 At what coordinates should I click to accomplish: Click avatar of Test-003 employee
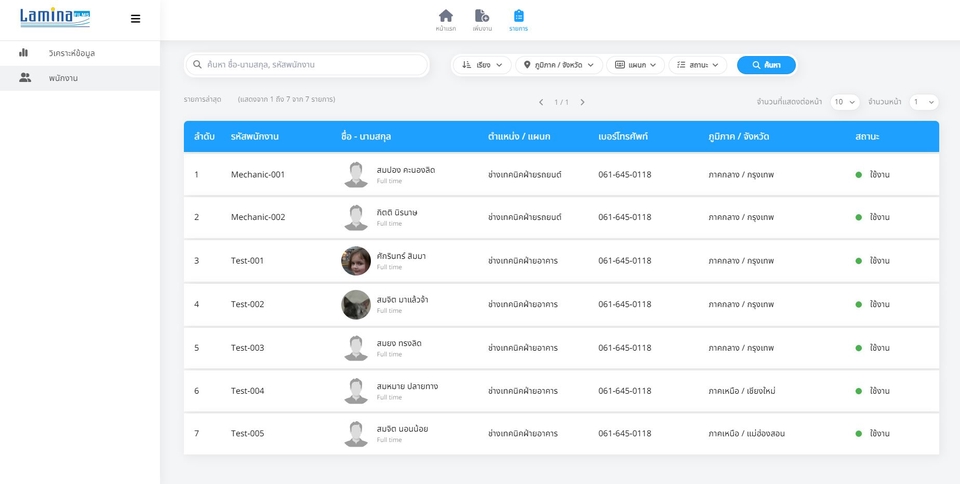[356, 348]
